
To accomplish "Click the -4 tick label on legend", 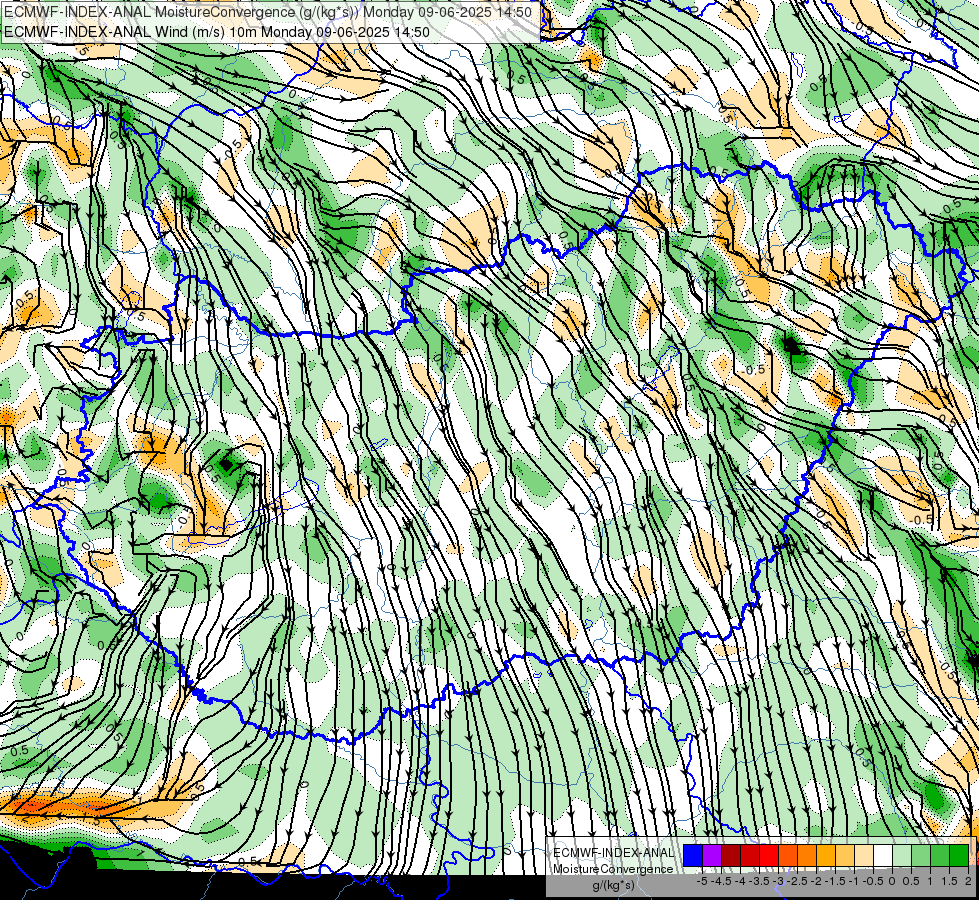I will point(740,881).
